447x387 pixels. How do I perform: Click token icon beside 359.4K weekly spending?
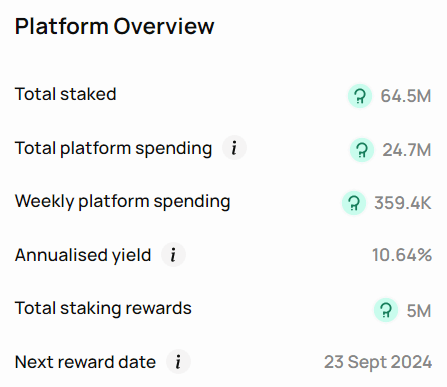354,203
